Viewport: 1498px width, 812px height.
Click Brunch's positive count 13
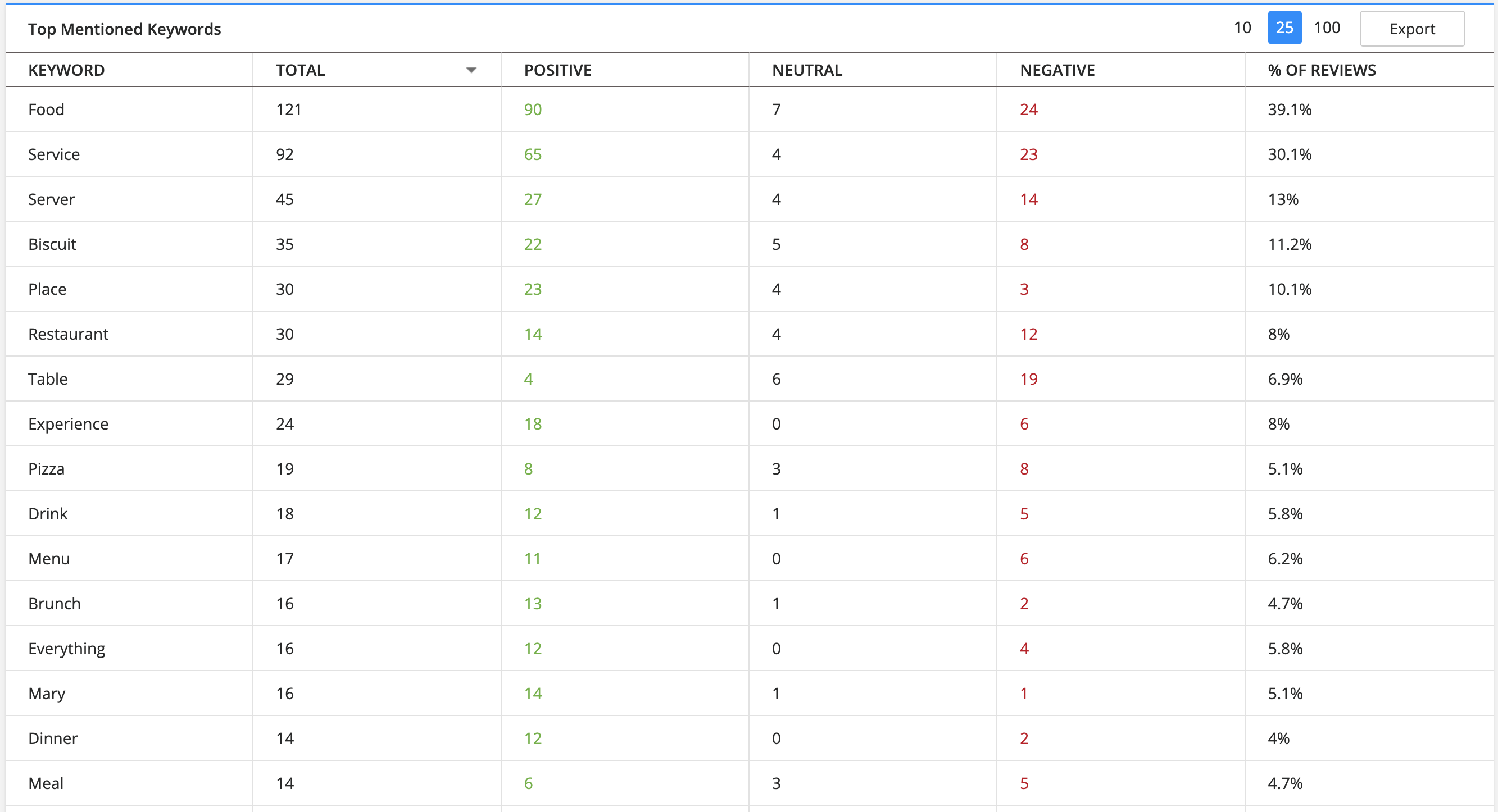(x=533, y=604)
